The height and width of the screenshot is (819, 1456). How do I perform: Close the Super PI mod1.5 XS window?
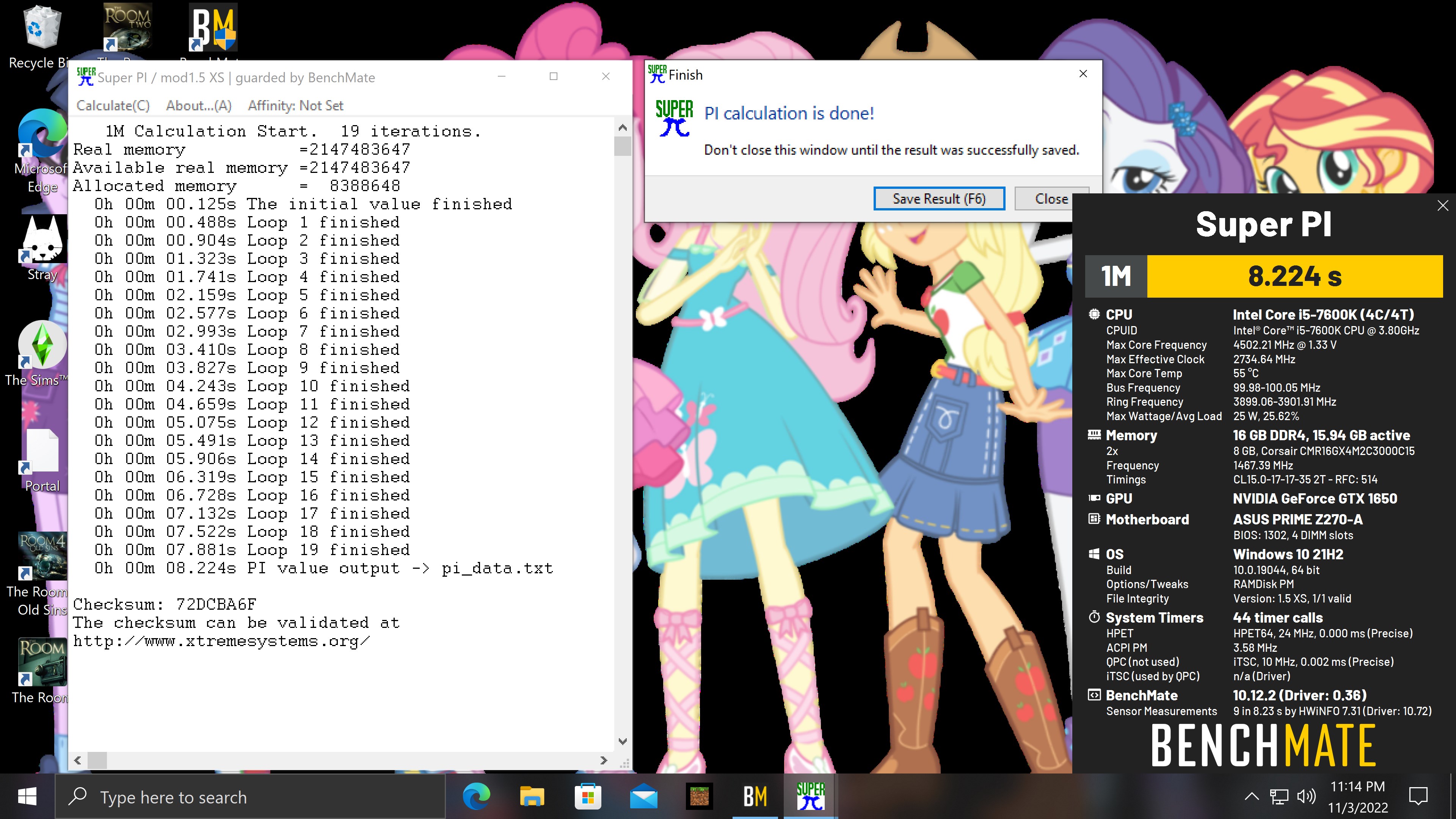click(x=606, y=76)
